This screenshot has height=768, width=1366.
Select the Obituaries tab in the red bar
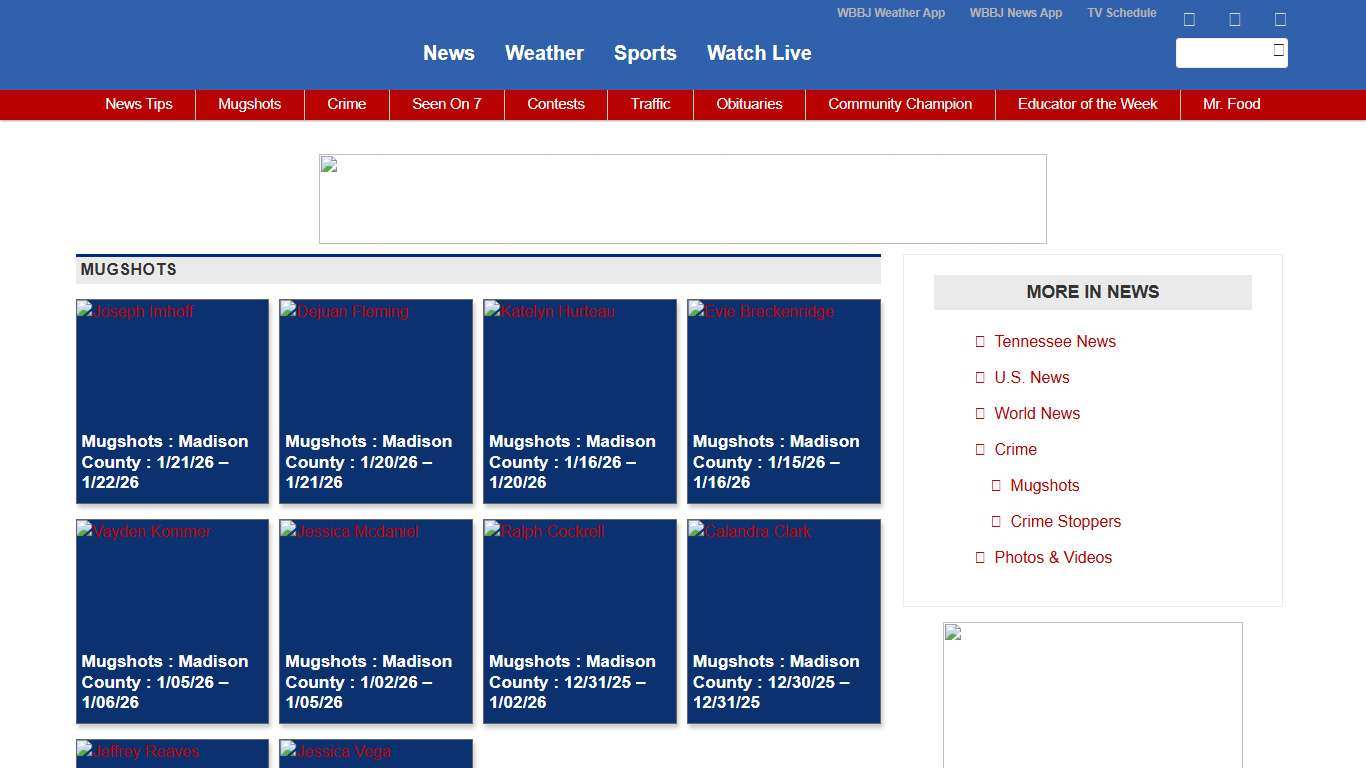tap(749, 104)
